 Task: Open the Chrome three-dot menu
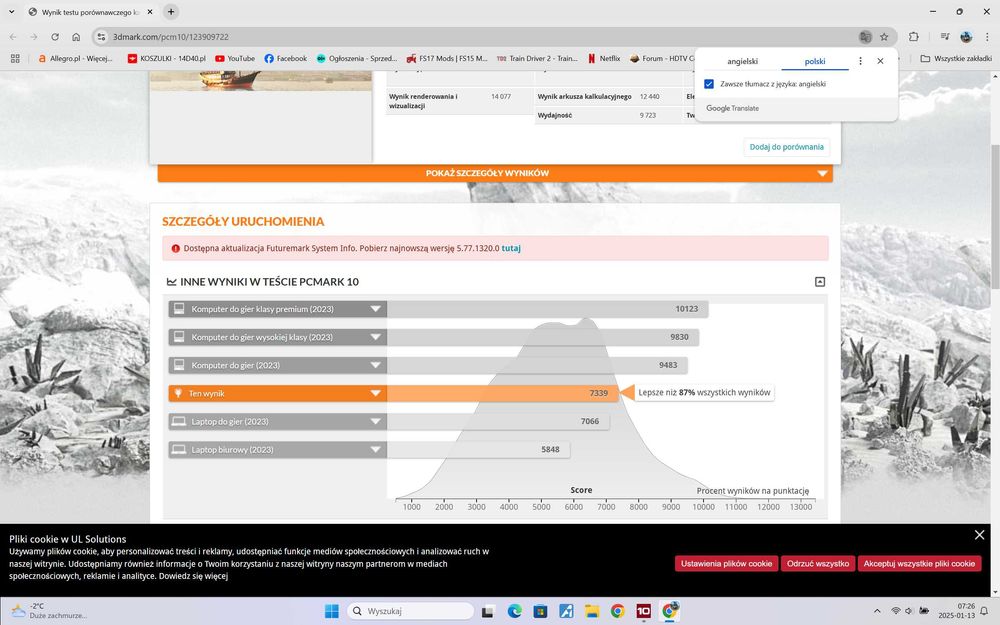point(987,37)
